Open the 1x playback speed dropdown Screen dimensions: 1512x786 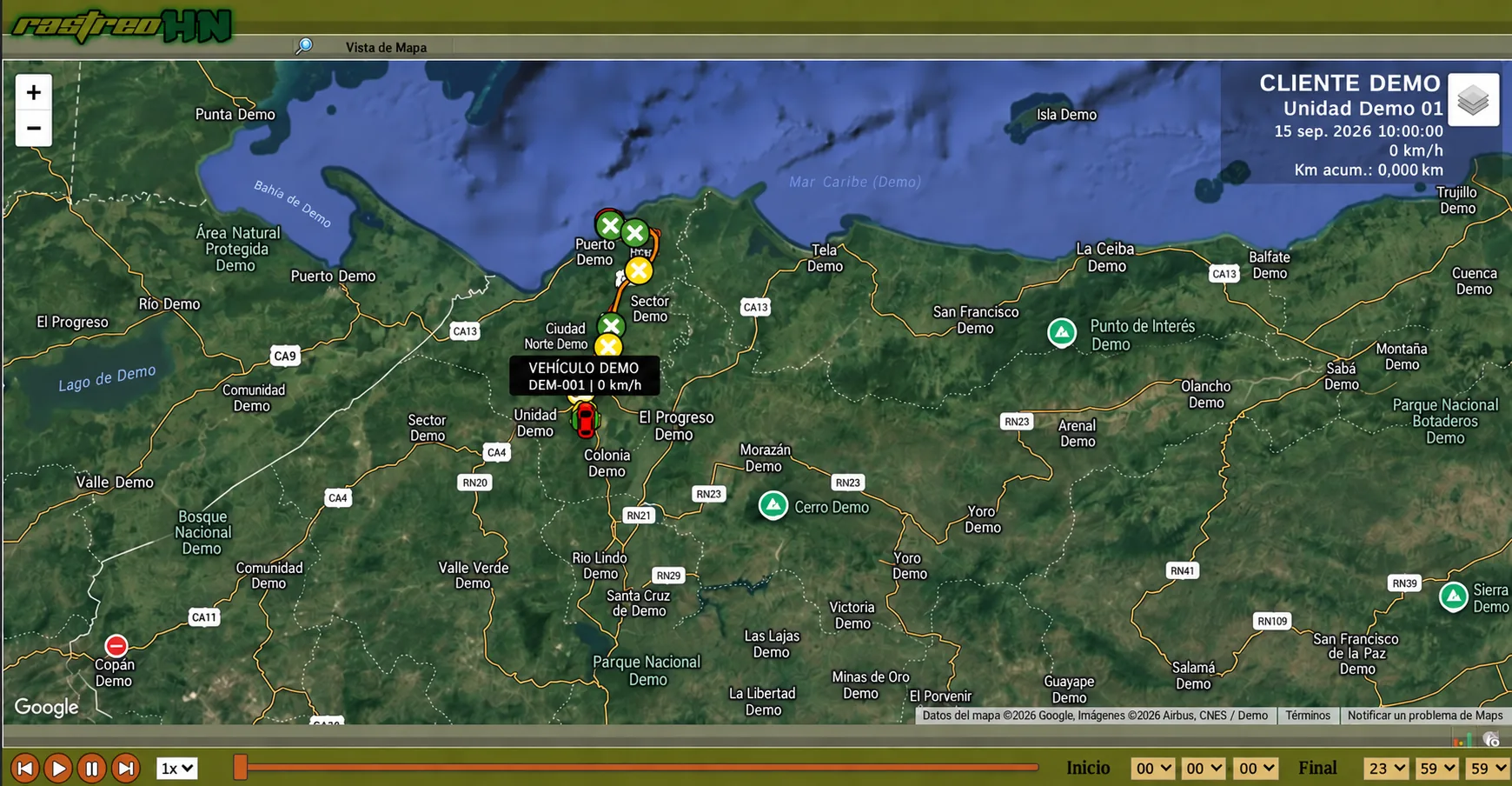(176, 768)
